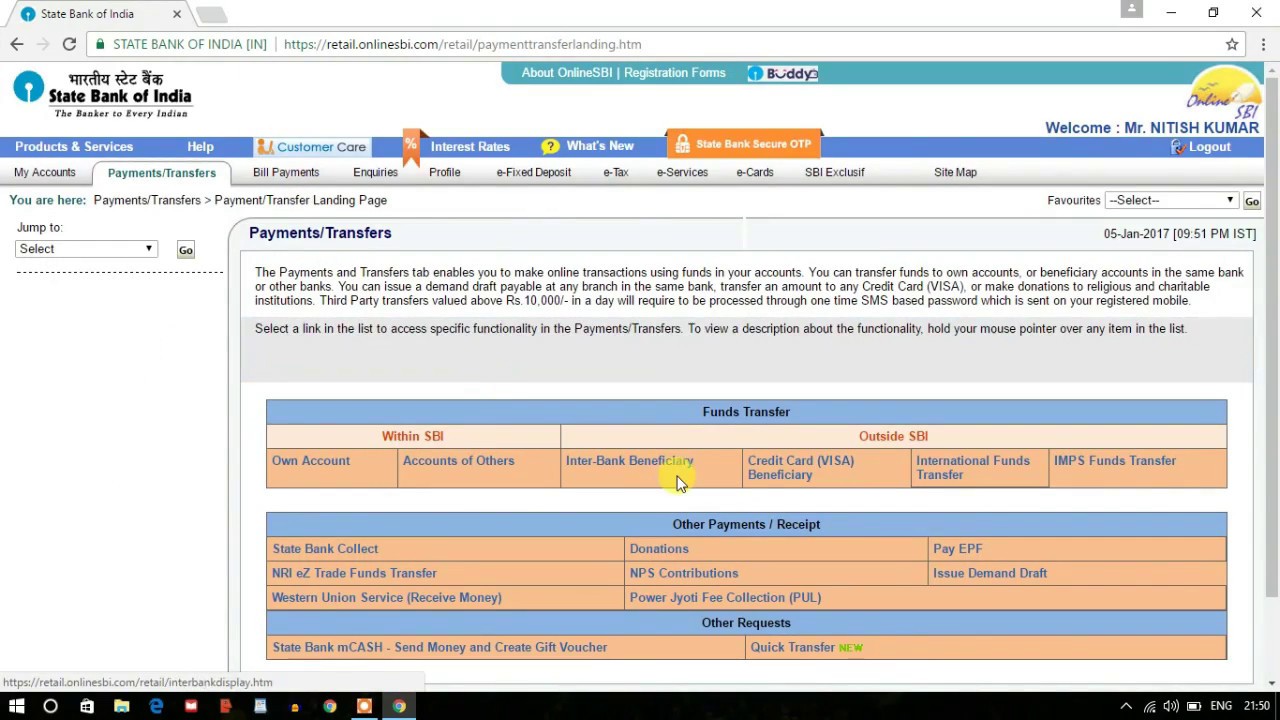Launch Microsoft Edge from the taskbar

(x=156, y=706)
